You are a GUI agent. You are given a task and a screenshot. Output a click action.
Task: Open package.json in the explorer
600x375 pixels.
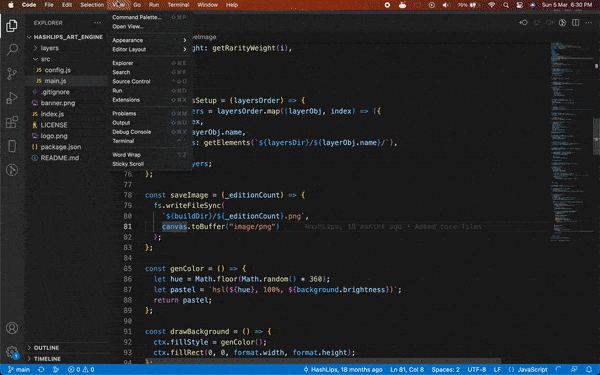(60, 147)
